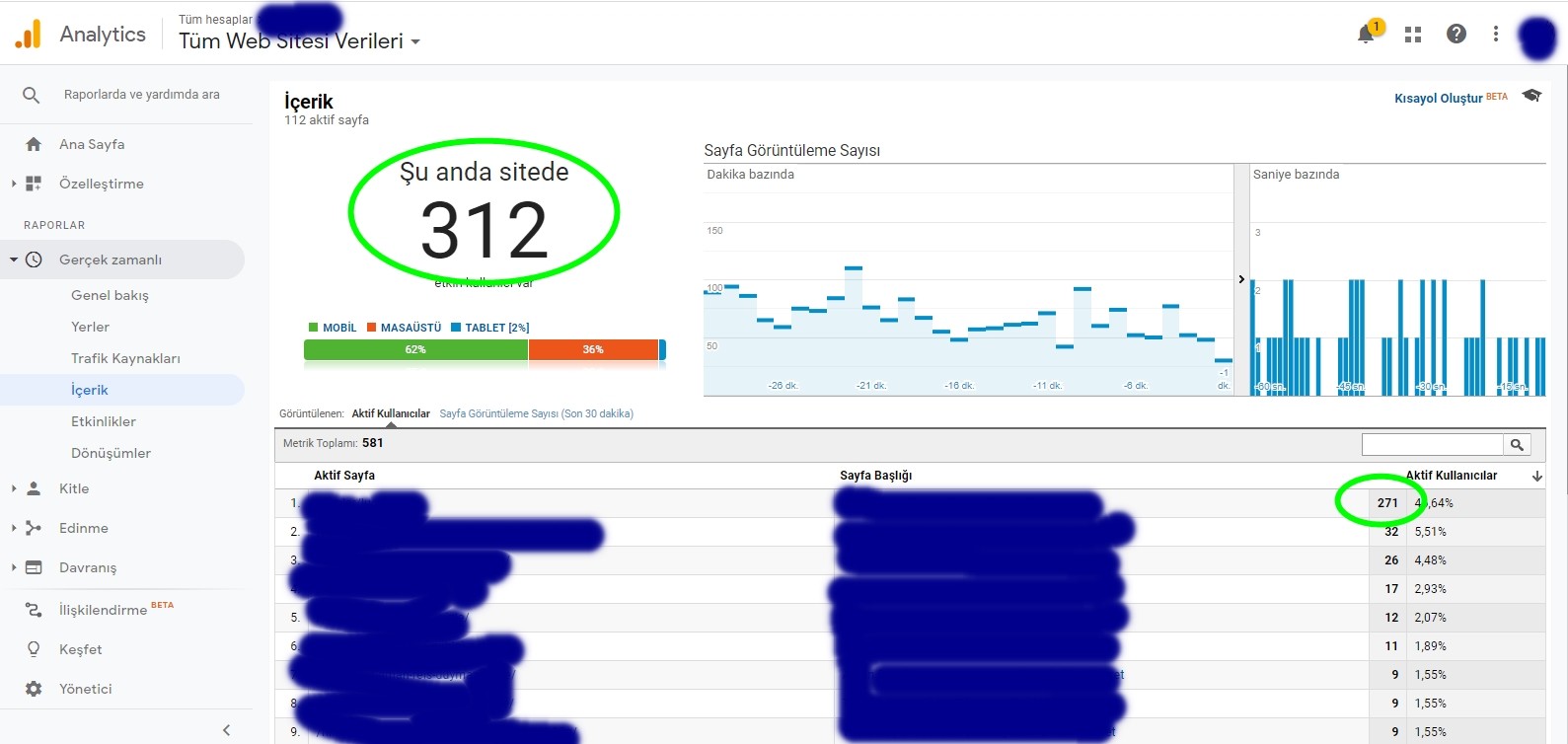Click the MASAÜSTÜ legend label

coord(411,328)
